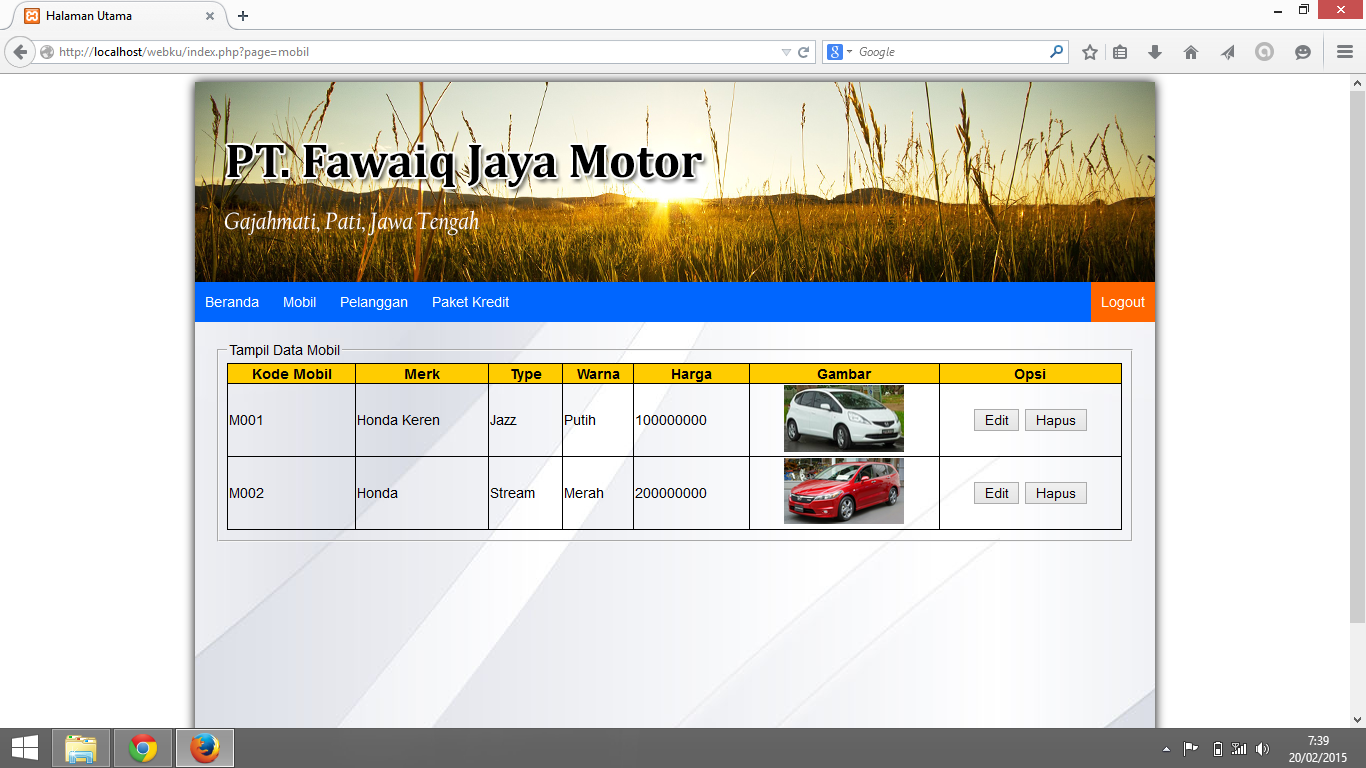
Task: Click the scrollbar down arrow
Action: tap(1357, 719)
